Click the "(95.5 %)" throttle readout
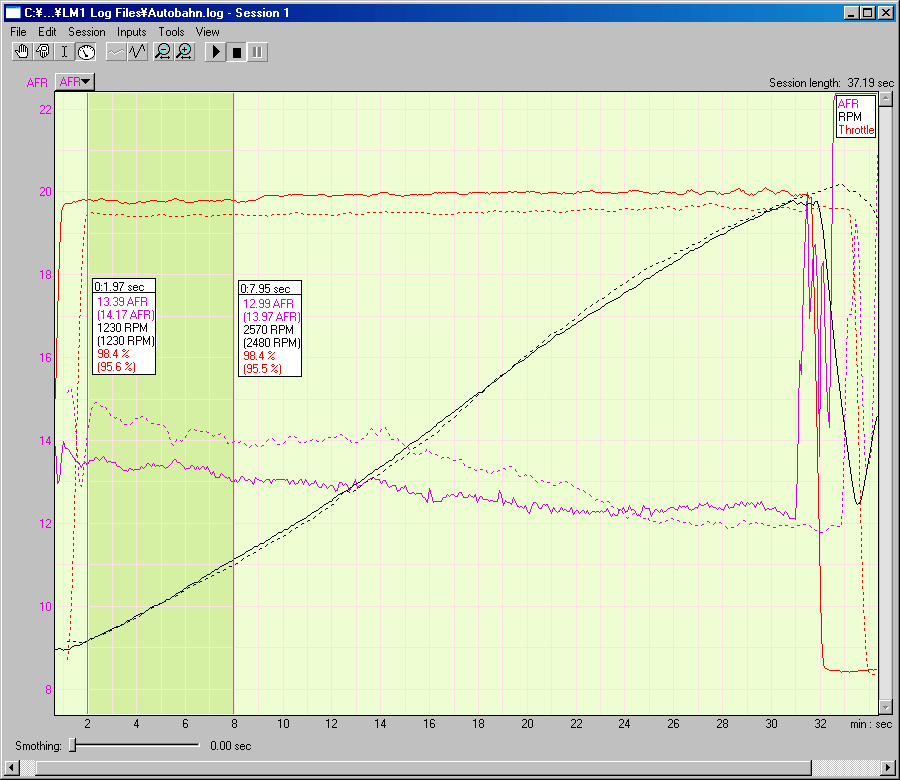The image size is (900, 780). pos(262,369)
